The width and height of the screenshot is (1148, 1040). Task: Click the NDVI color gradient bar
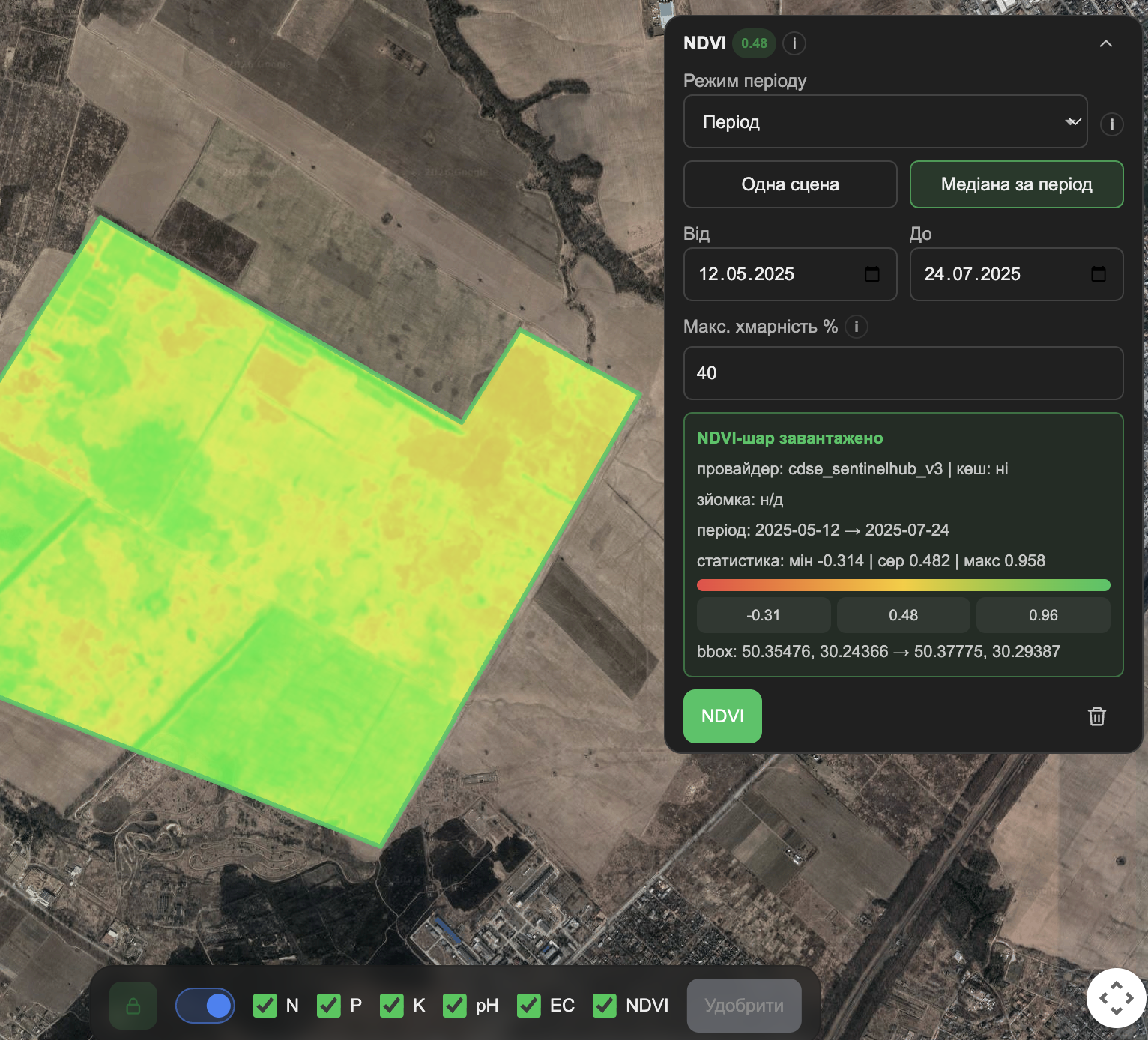(x=903, y=585)
